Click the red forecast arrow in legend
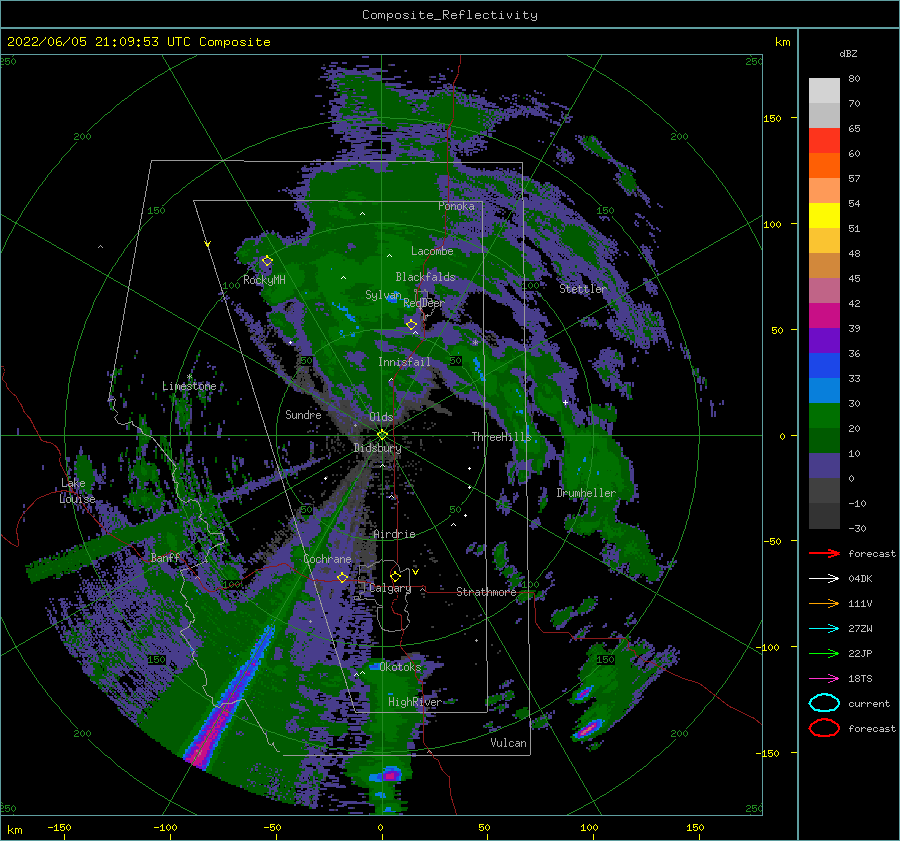This screenshot has width=900, height=841. (824, 553)
